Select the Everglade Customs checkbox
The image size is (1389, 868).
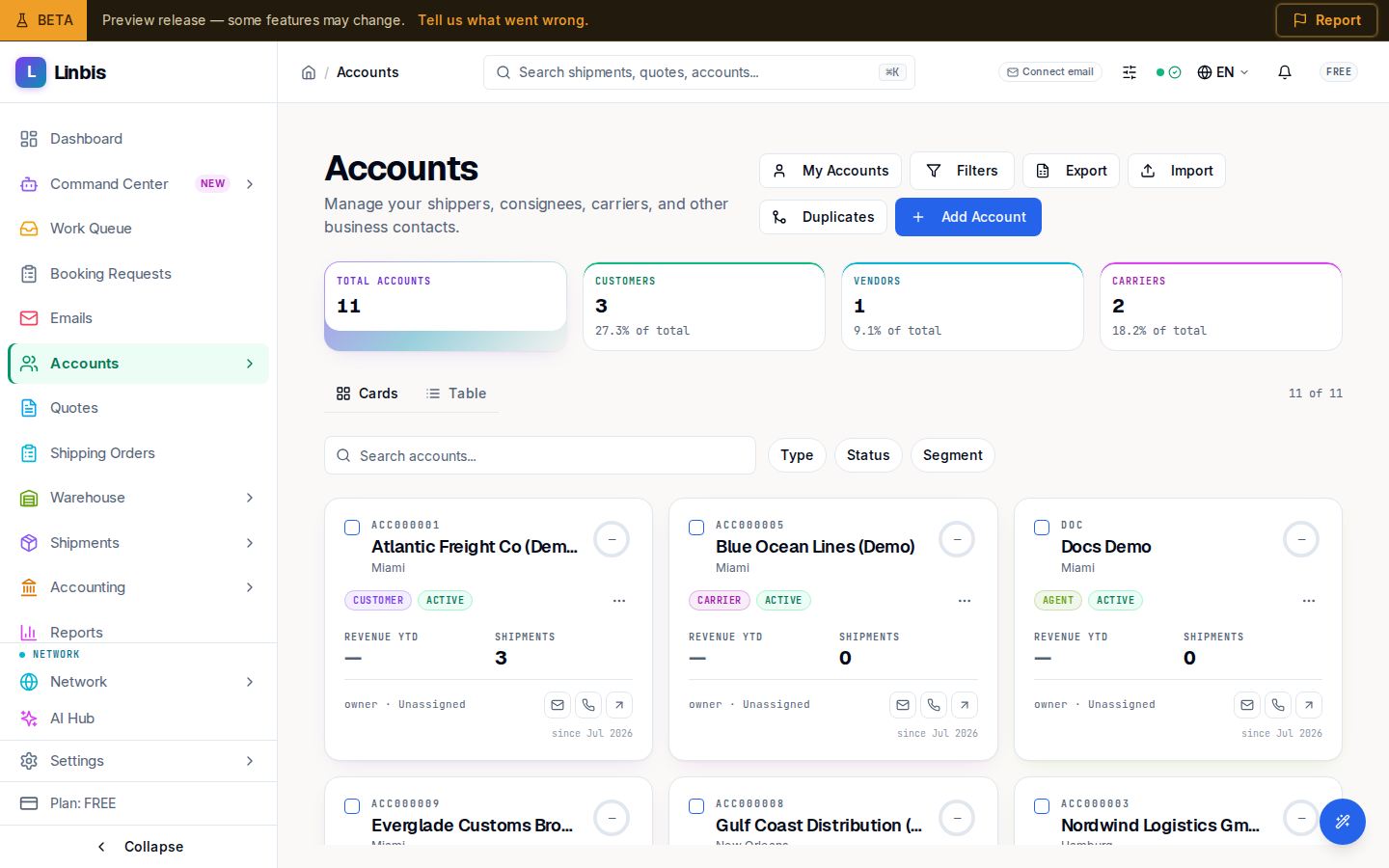tap(352, 806)
